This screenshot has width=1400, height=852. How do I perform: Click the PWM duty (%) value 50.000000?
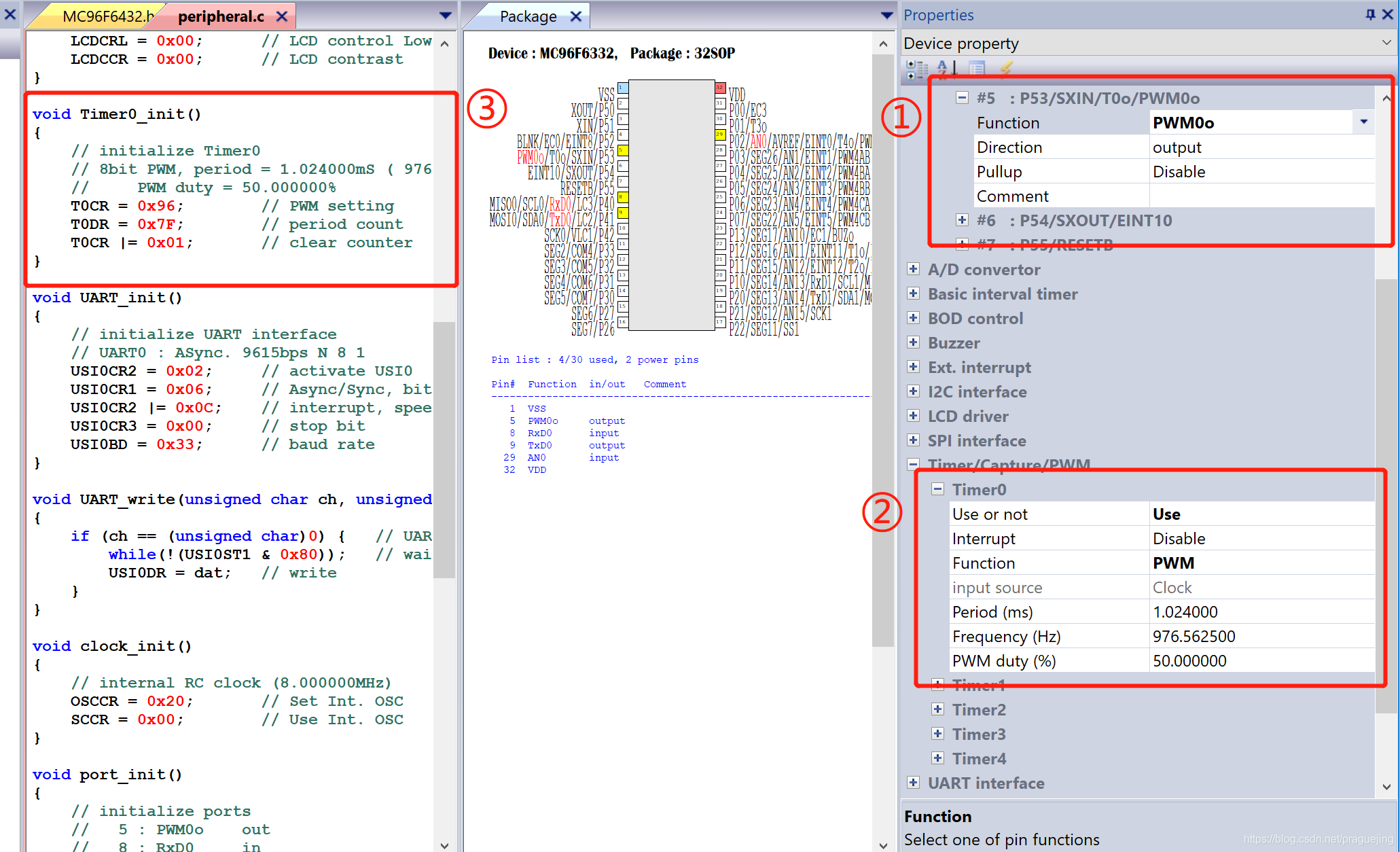[1261, 660]
